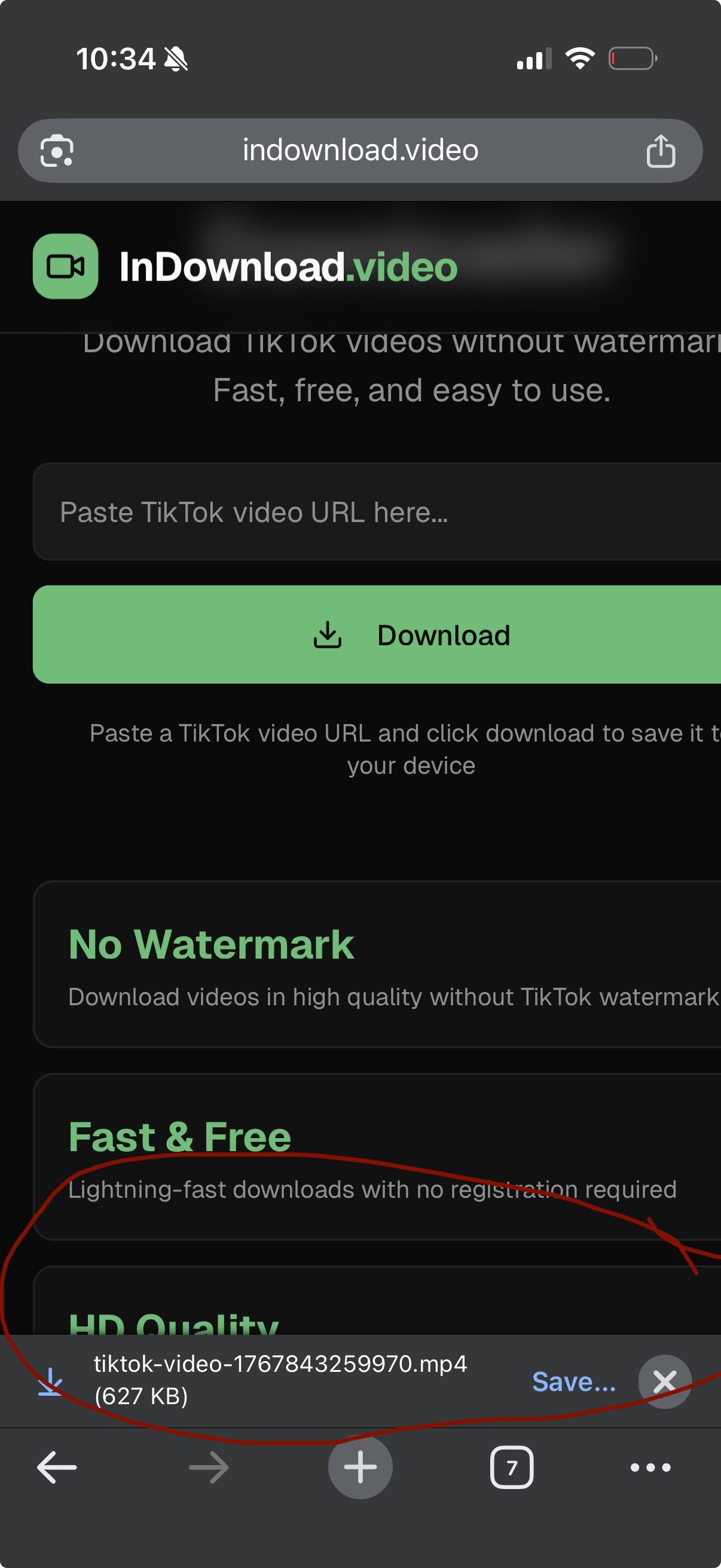The image size is (721, 1568).
Task: Tap the InDownload.video site title
Action: pyautogui.click(x=288, y=267)
